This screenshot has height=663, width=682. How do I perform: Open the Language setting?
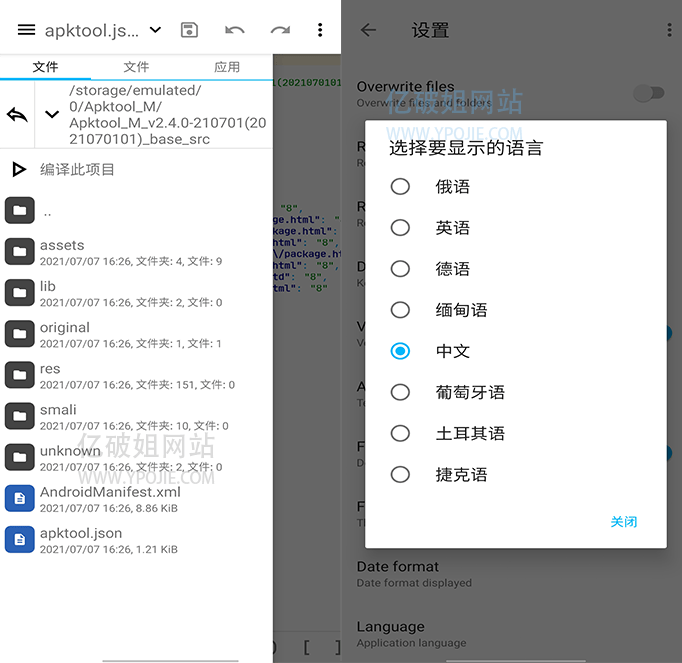click(511, 634)
